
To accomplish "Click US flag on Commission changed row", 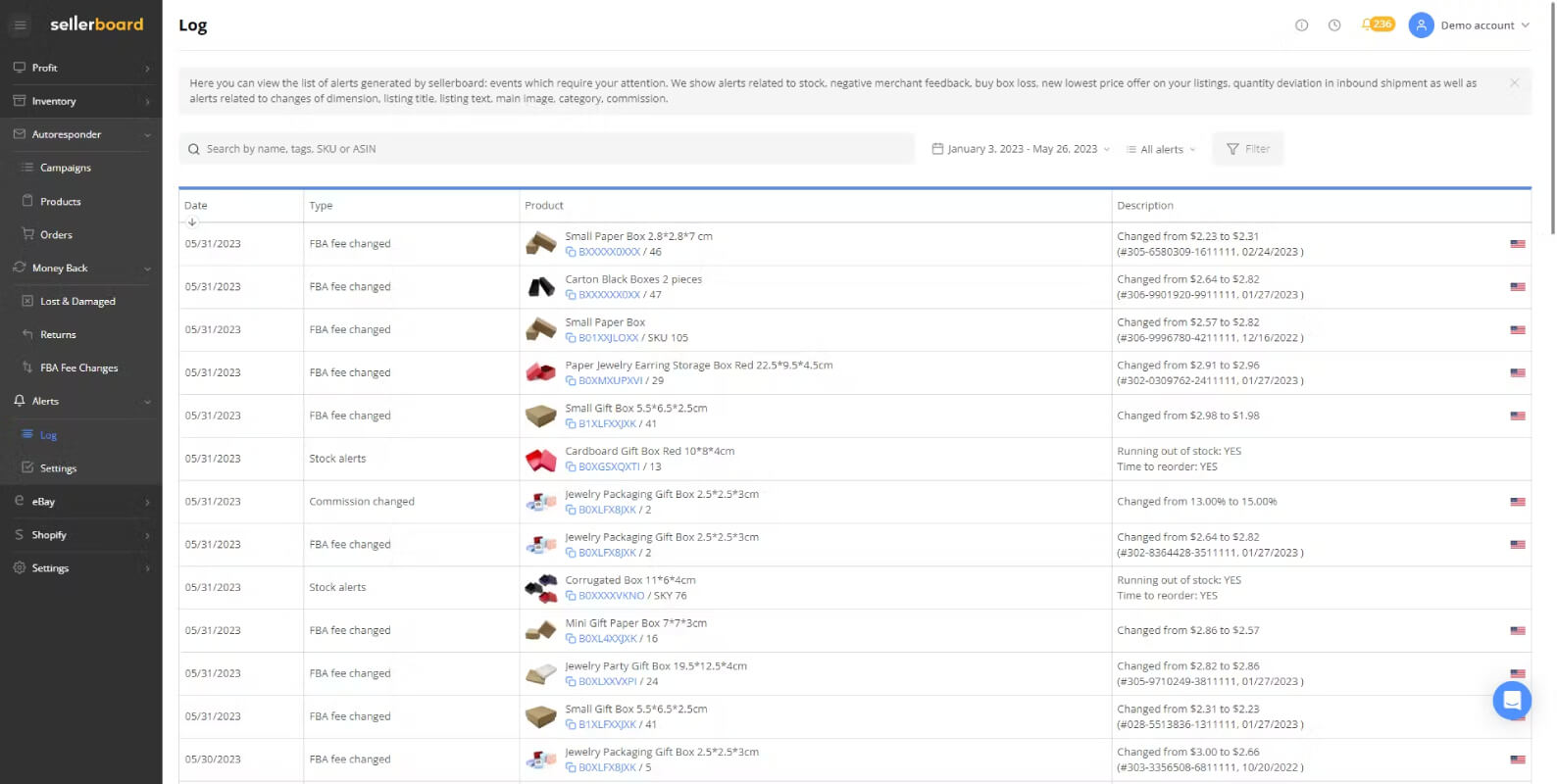I will tap(1517, 502).
